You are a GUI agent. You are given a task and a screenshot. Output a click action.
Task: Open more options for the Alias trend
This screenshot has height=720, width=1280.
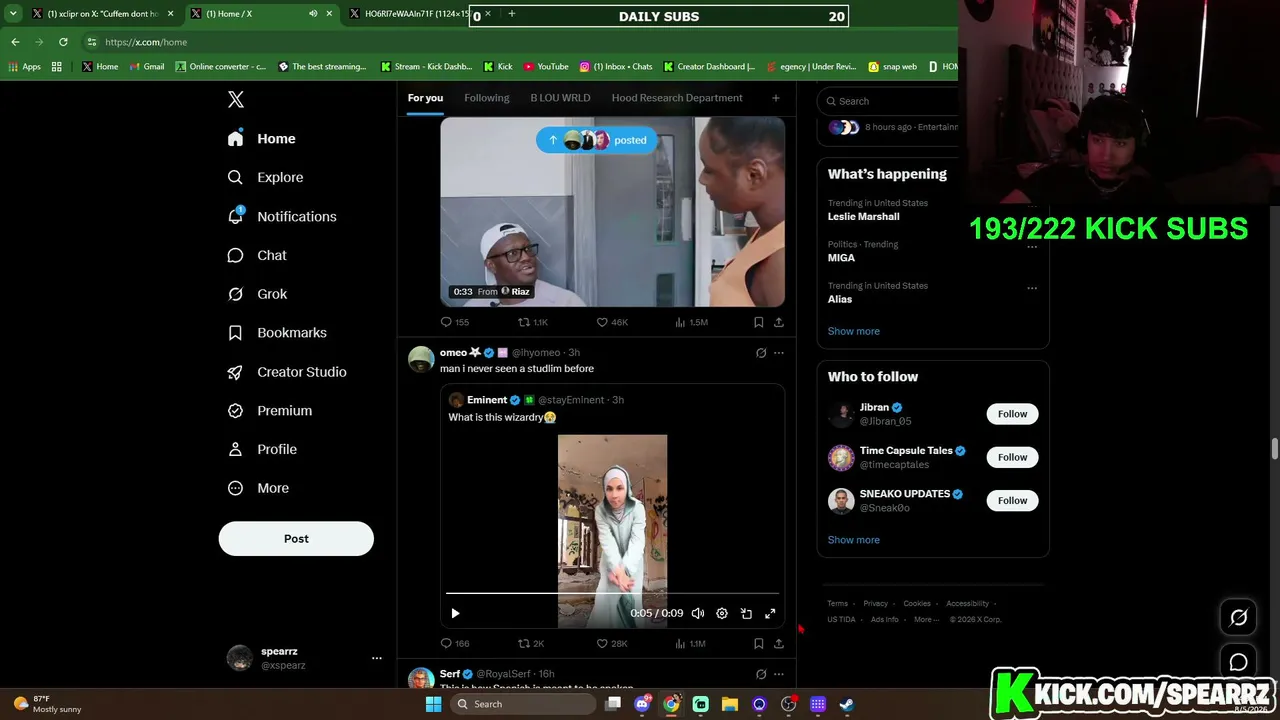pyautogui.click(x=1032, y=288)
